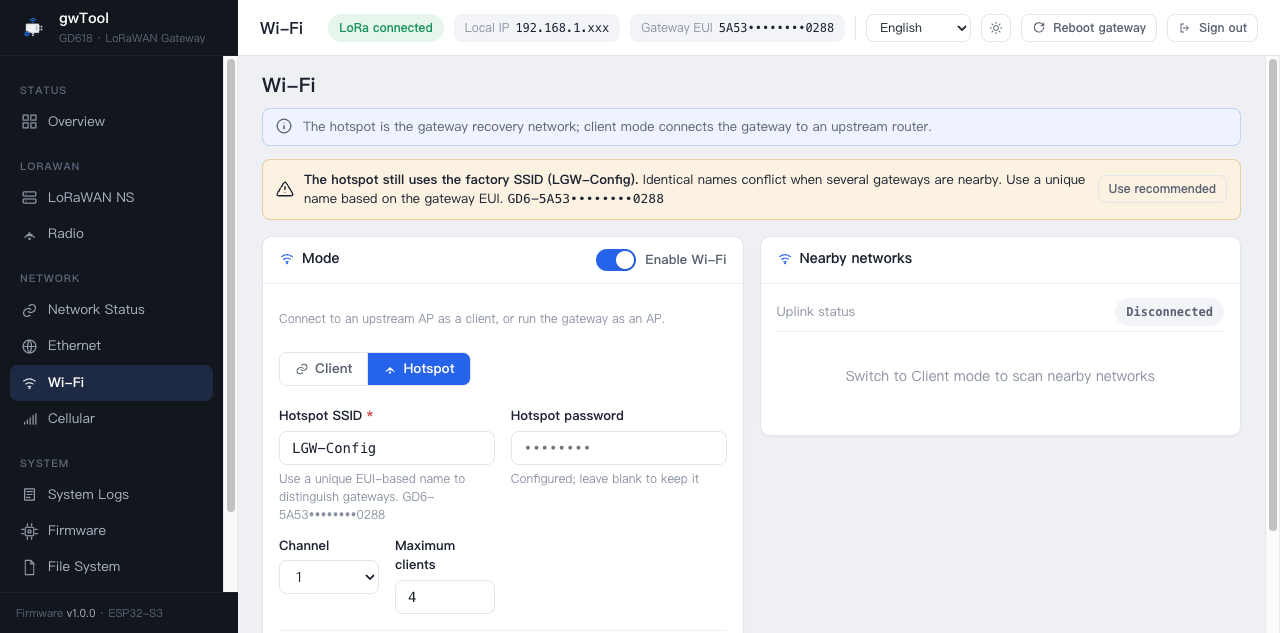Image resolution: width=1280 pixels, height=633 pixels.
Task: Go to LoRaWAN NS settings
Action: 111,197
